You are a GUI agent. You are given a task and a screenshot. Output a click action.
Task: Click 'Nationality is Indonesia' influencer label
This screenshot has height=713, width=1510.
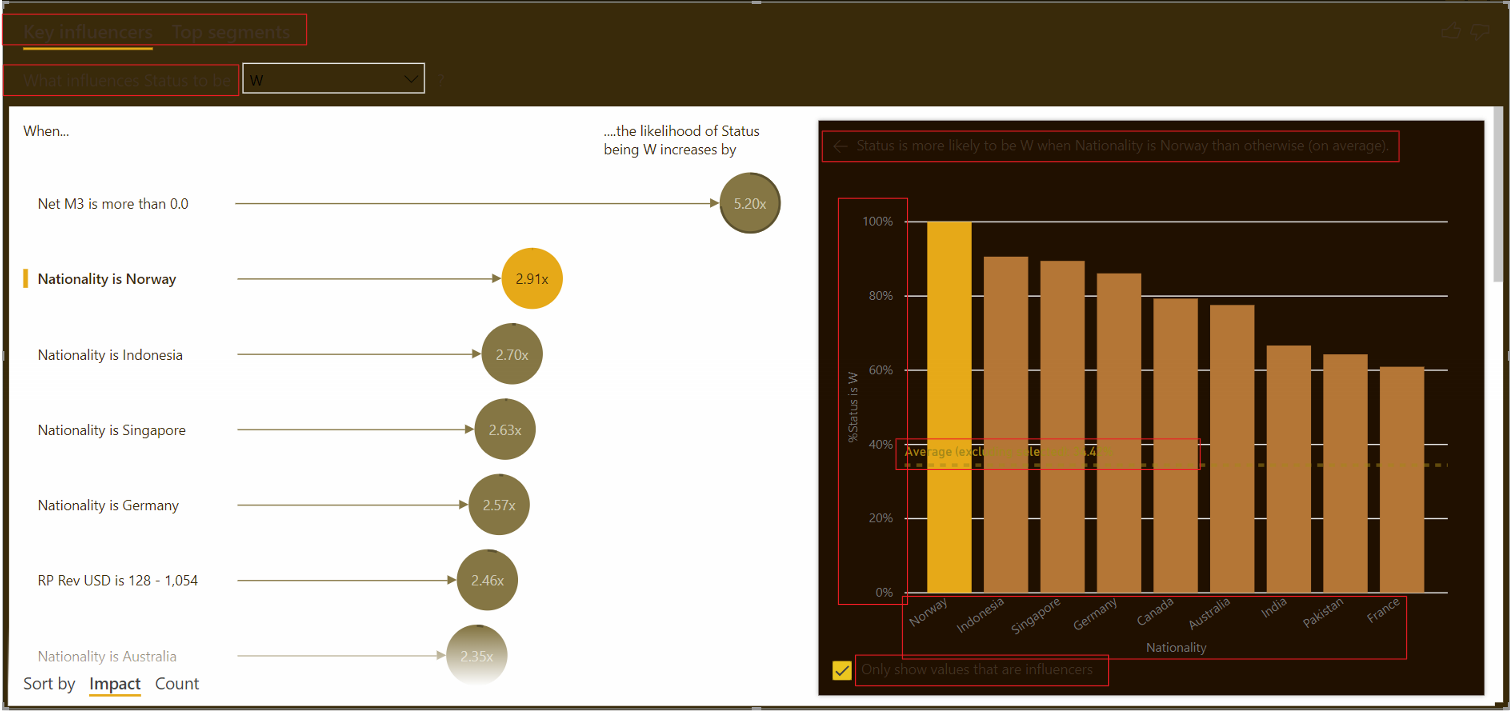pyautogui.click(x=110, y=355)
